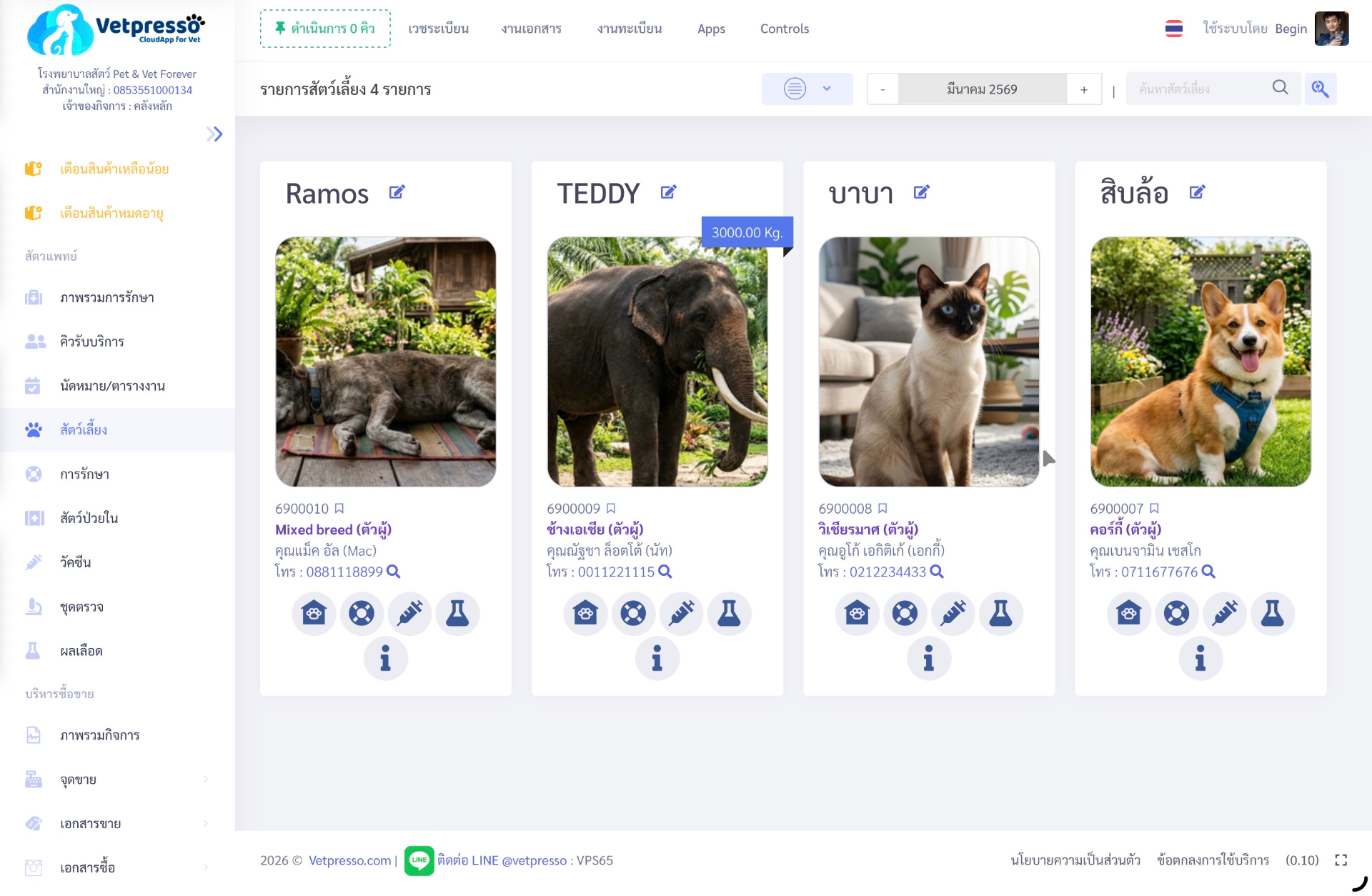Click the Vetpresso.com footer link
The image size is (1372, 896).
point(349,860)
